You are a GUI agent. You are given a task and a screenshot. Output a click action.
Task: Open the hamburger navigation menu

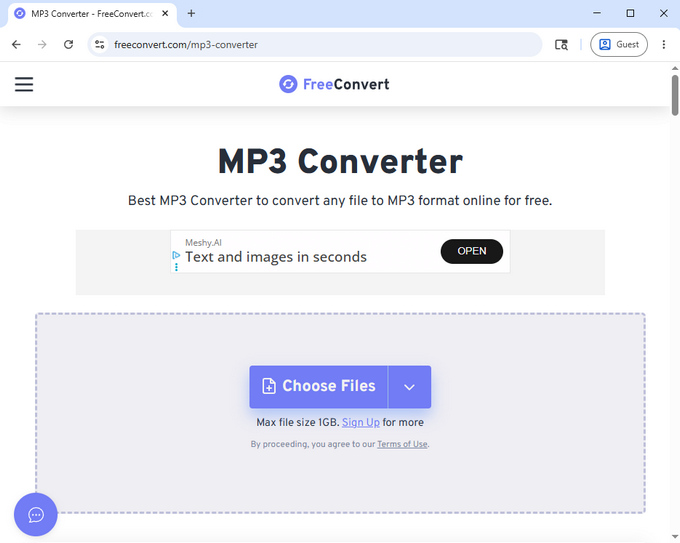[24, 84]
